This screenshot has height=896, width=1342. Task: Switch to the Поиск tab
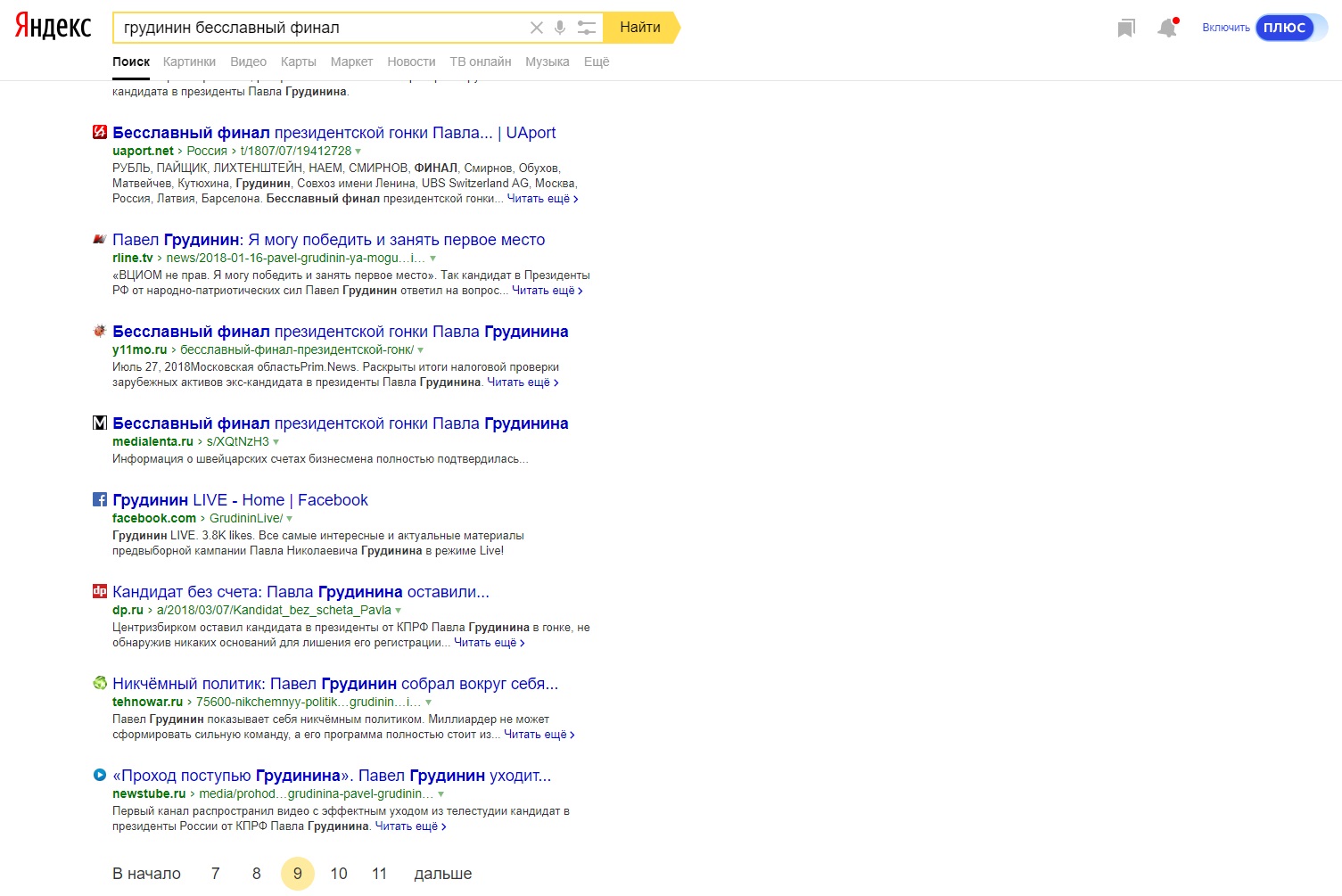click(131, 62)
